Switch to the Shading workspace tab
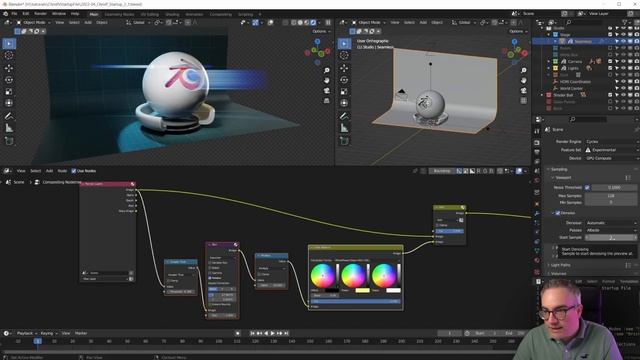Screen dimensions: 640x360 click(172, 14)
